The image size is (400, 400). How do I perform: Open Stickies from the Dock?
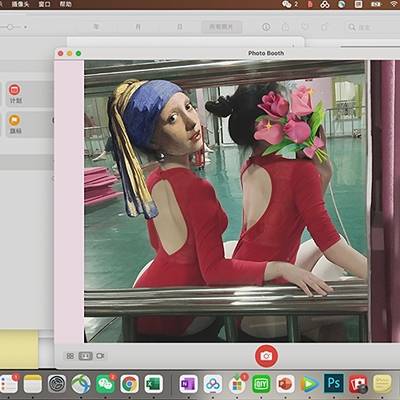pos(383,384)
